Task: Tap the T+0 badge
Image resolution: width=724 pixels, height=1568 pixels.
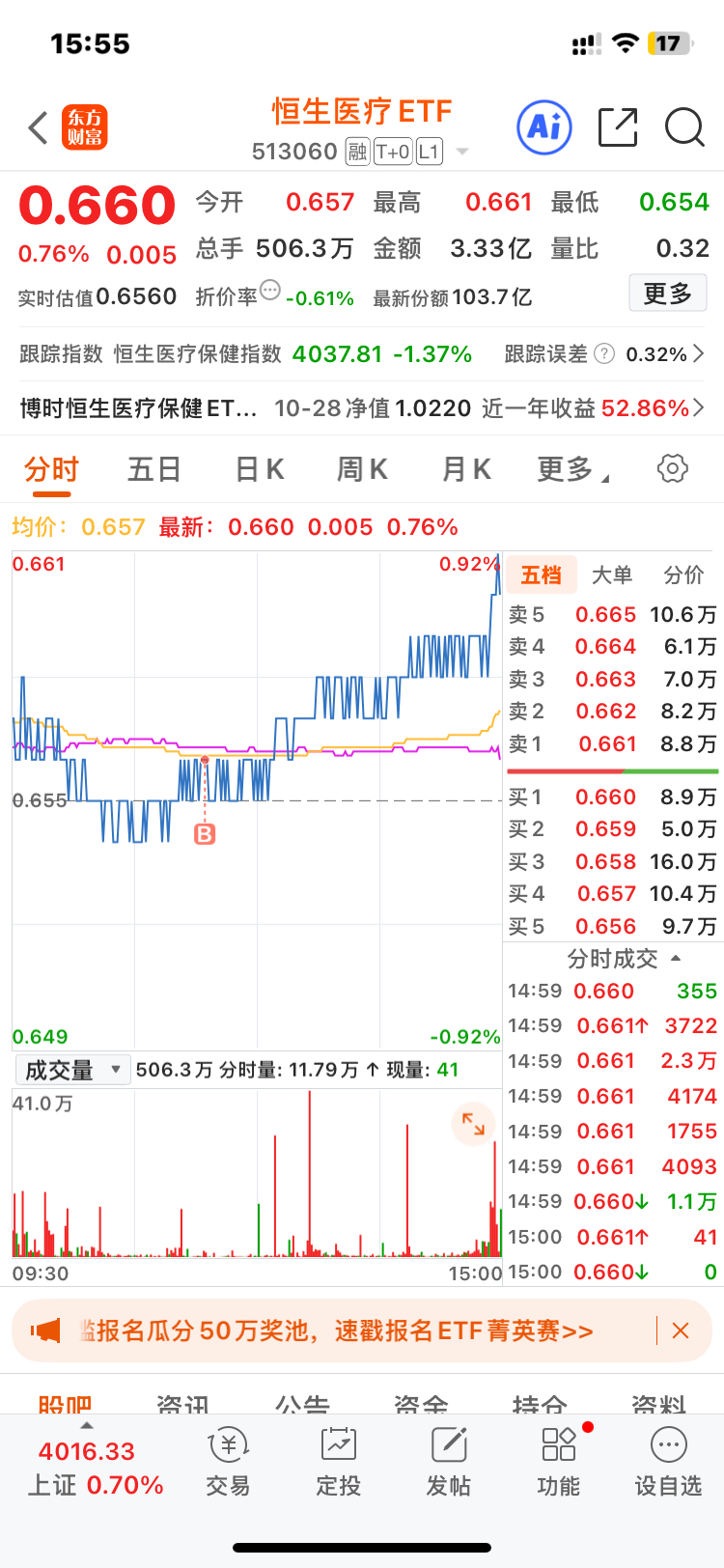Action: click(393, 152)
